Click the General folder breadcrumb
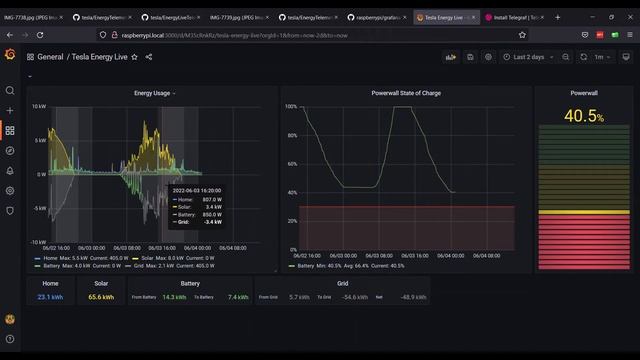 (x=50, y=57)
